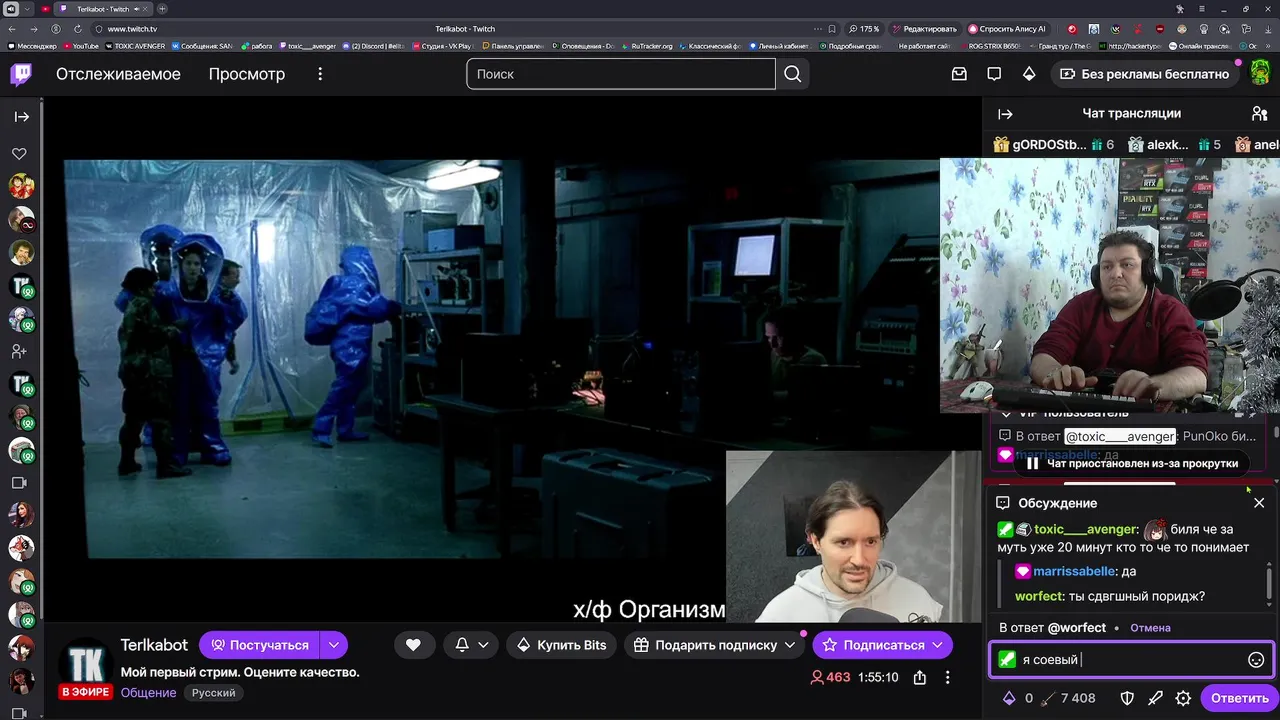Click worfect username in thread

[x=1040, y=596]
